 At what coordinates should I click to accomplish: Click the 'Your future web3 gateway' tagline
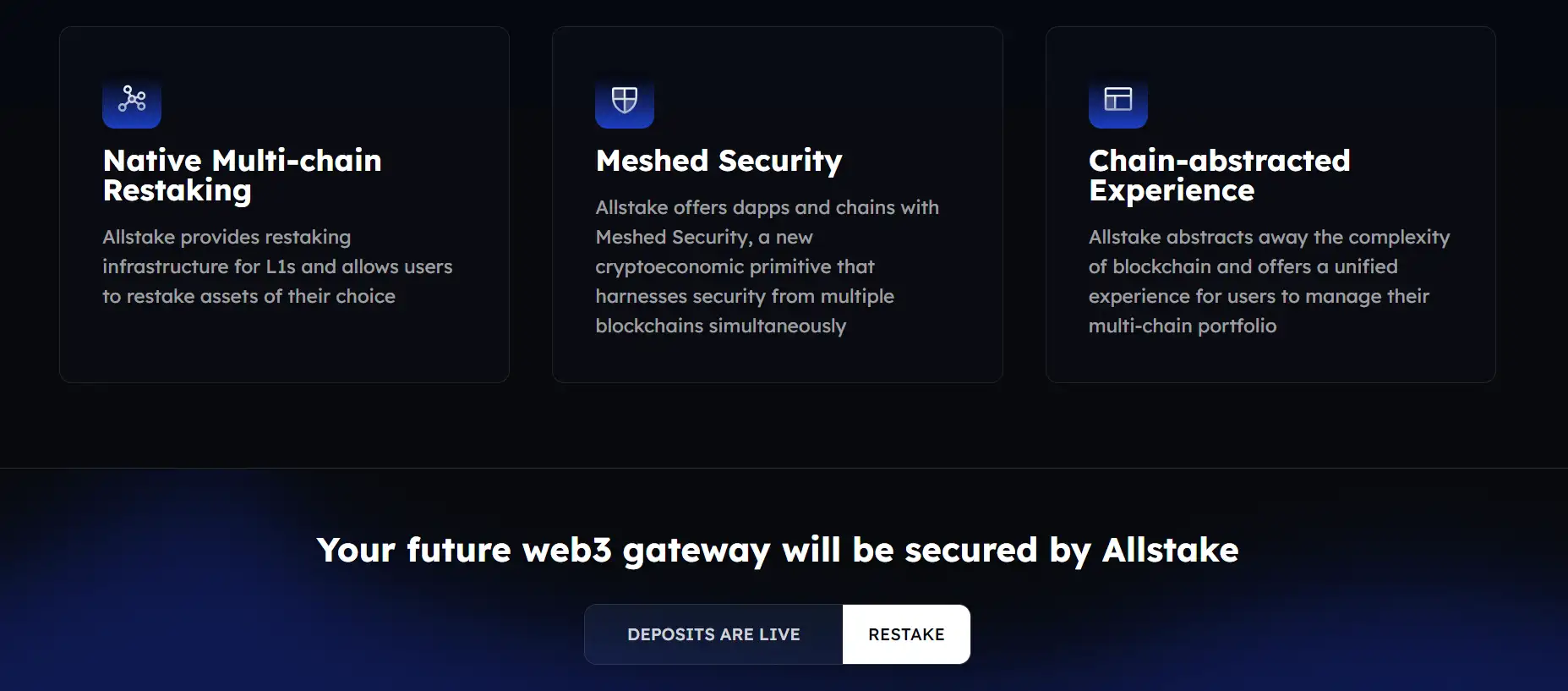pyautogui.click(x=777, y=550)
